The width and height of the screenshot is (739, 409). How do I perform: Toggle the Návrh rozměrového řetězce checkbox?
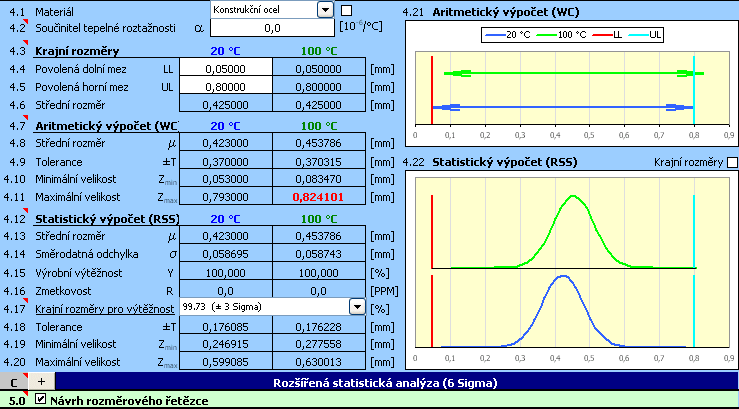(x=41, y=400)
